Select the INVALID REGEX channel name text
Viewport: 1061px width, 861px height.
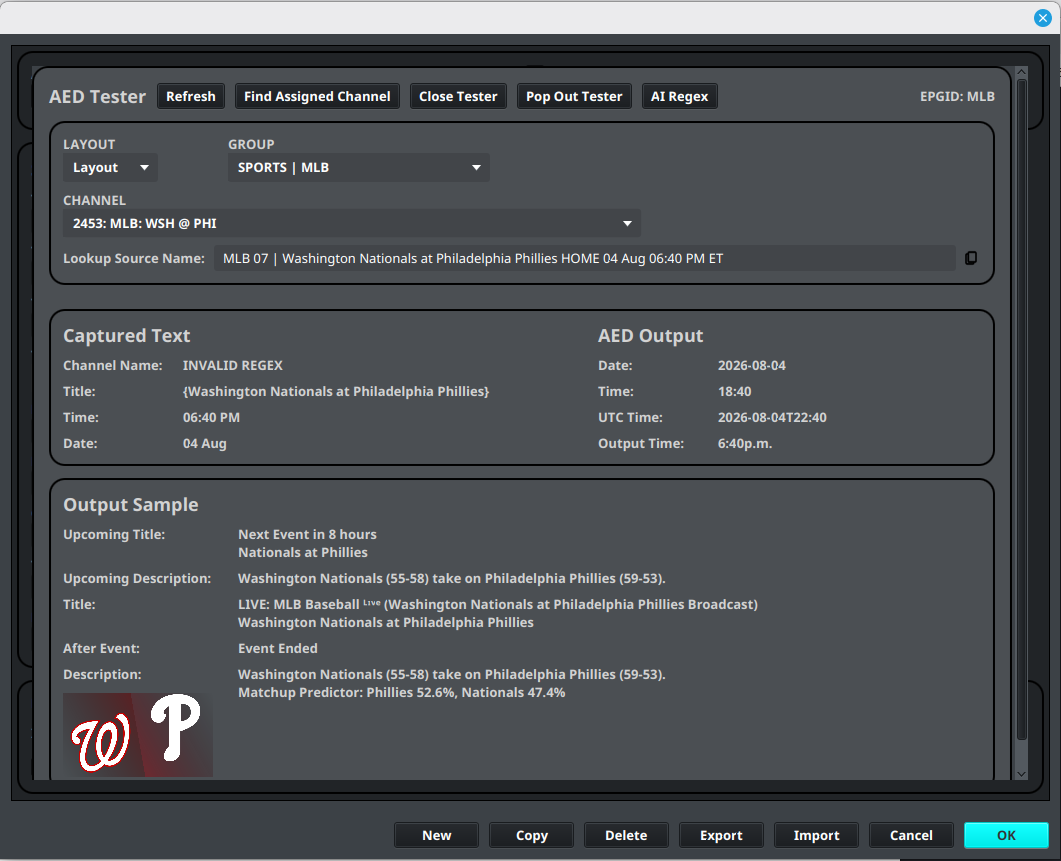tap(233, 366)
